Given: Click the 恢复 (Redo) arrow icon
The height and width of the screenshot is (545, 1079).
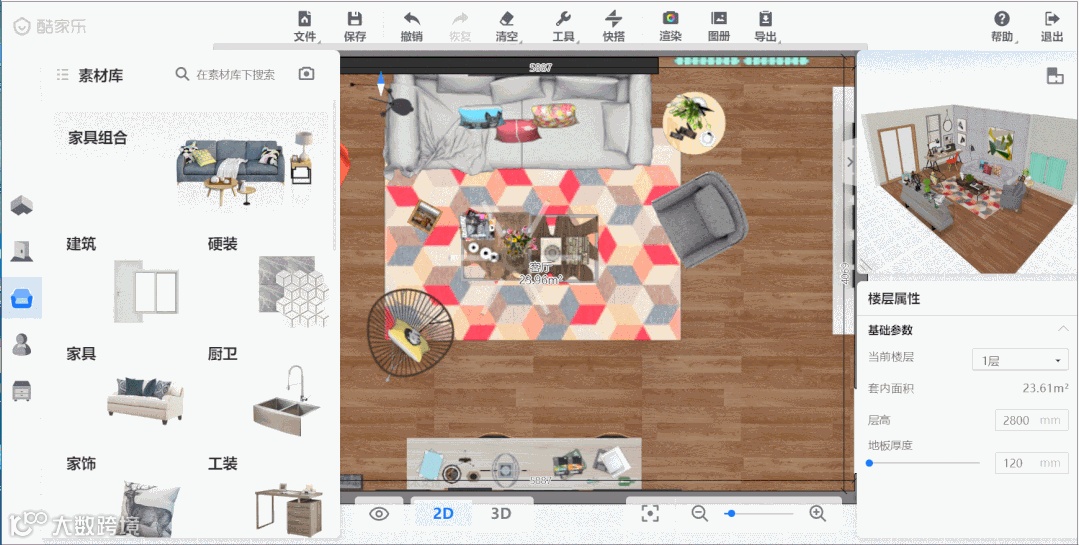Looking at the screenshot, I should [x=460, y=19].
